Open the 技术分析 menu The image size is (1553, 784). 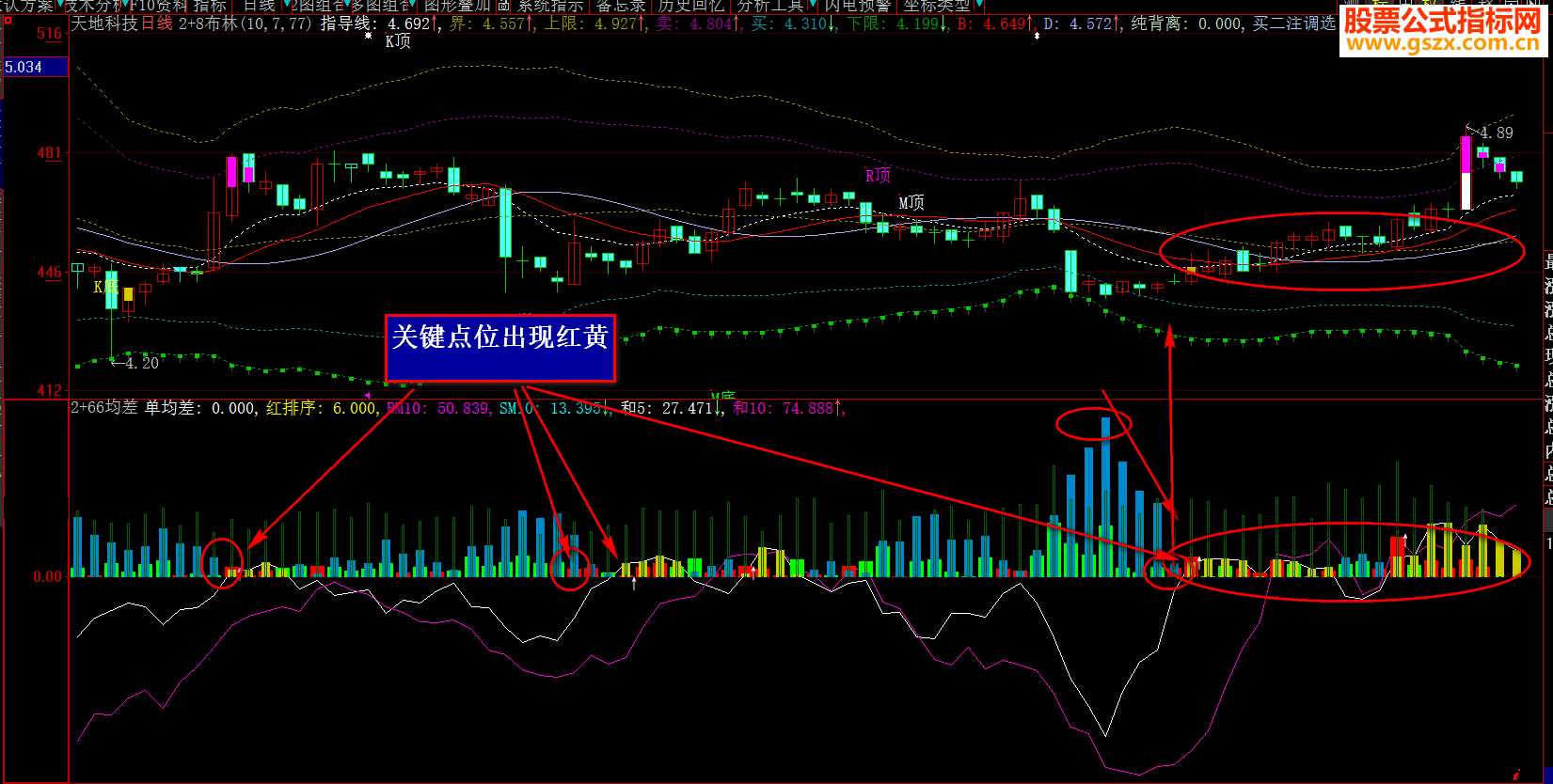coord(94,5)
